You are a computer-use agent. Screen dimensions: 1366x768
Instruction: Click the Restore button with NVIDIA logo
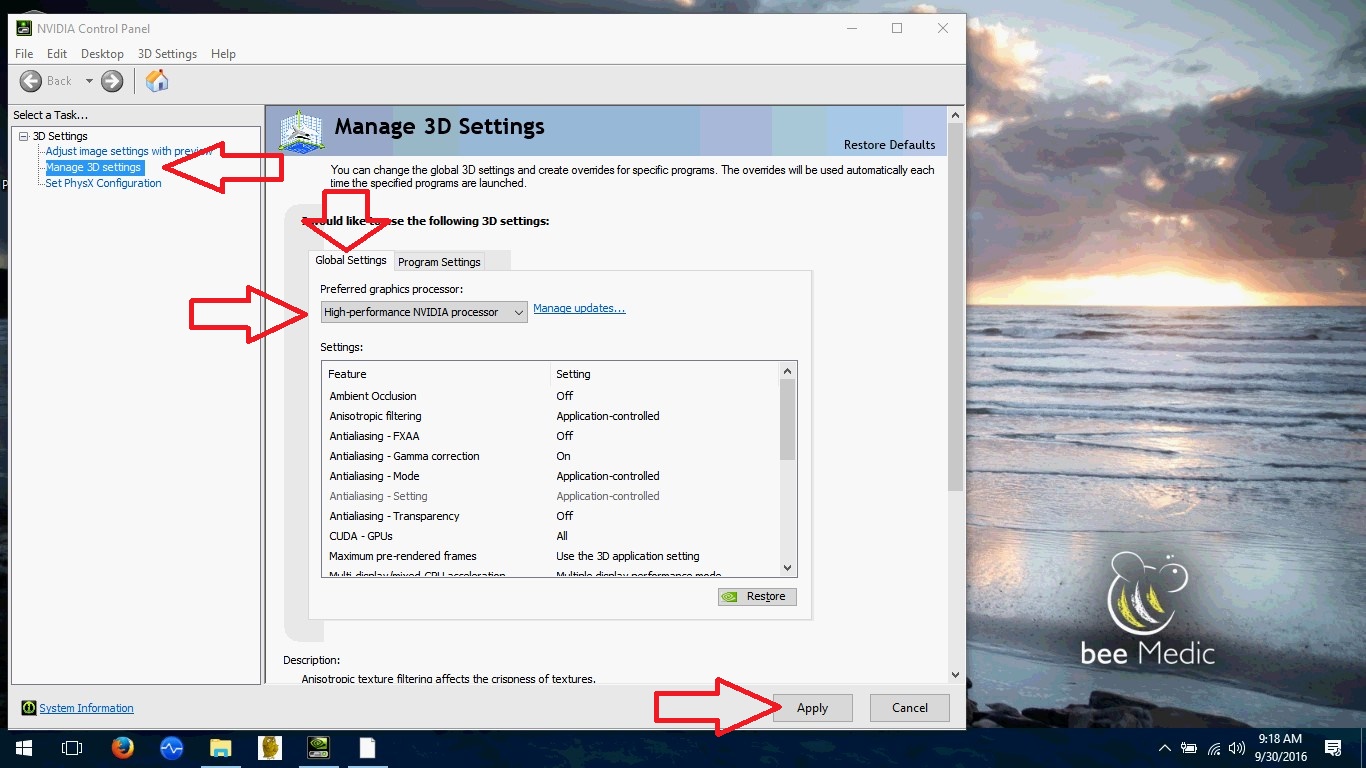(x=757, y=596)
